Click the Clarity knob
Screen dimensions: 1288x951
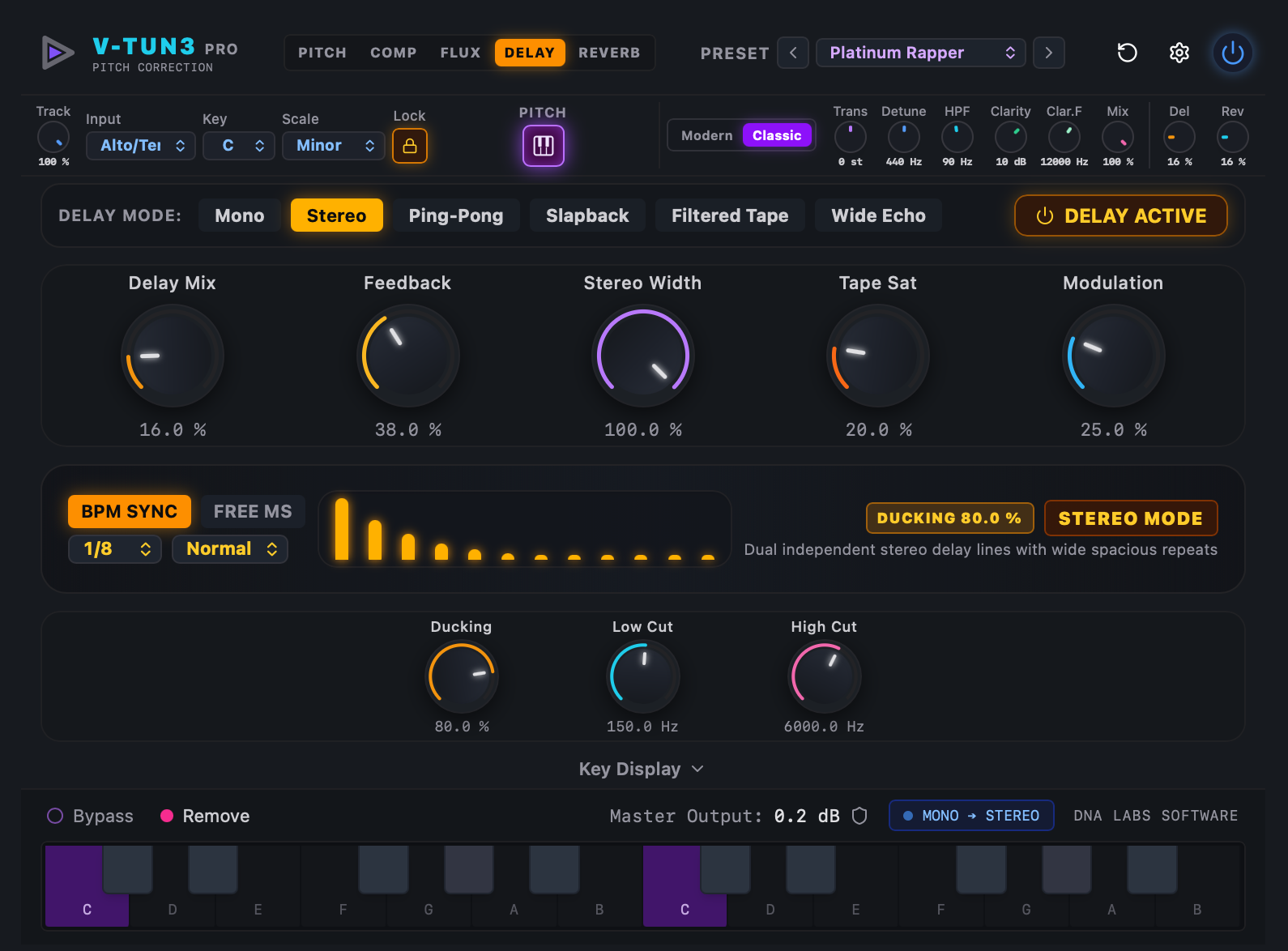tap(1010, 137)
